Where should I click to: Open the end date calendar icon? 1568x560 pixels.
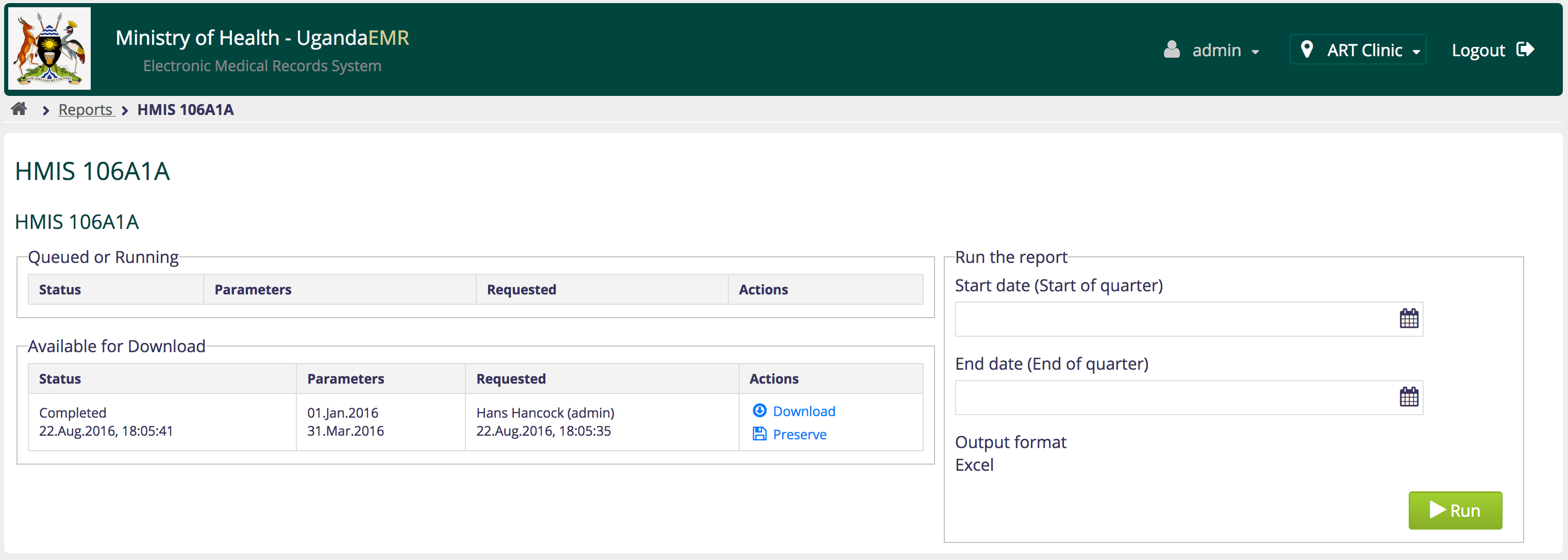pos(1409,397)
